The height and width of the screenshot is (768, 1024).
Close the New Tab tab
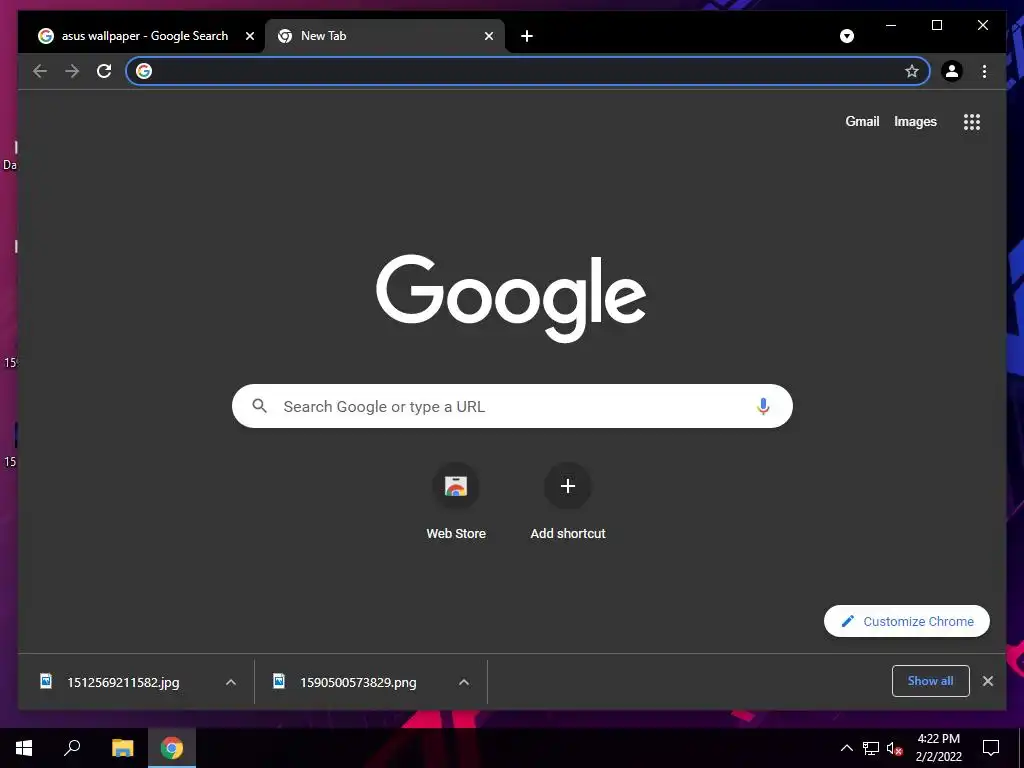click(x=488, y=36)
